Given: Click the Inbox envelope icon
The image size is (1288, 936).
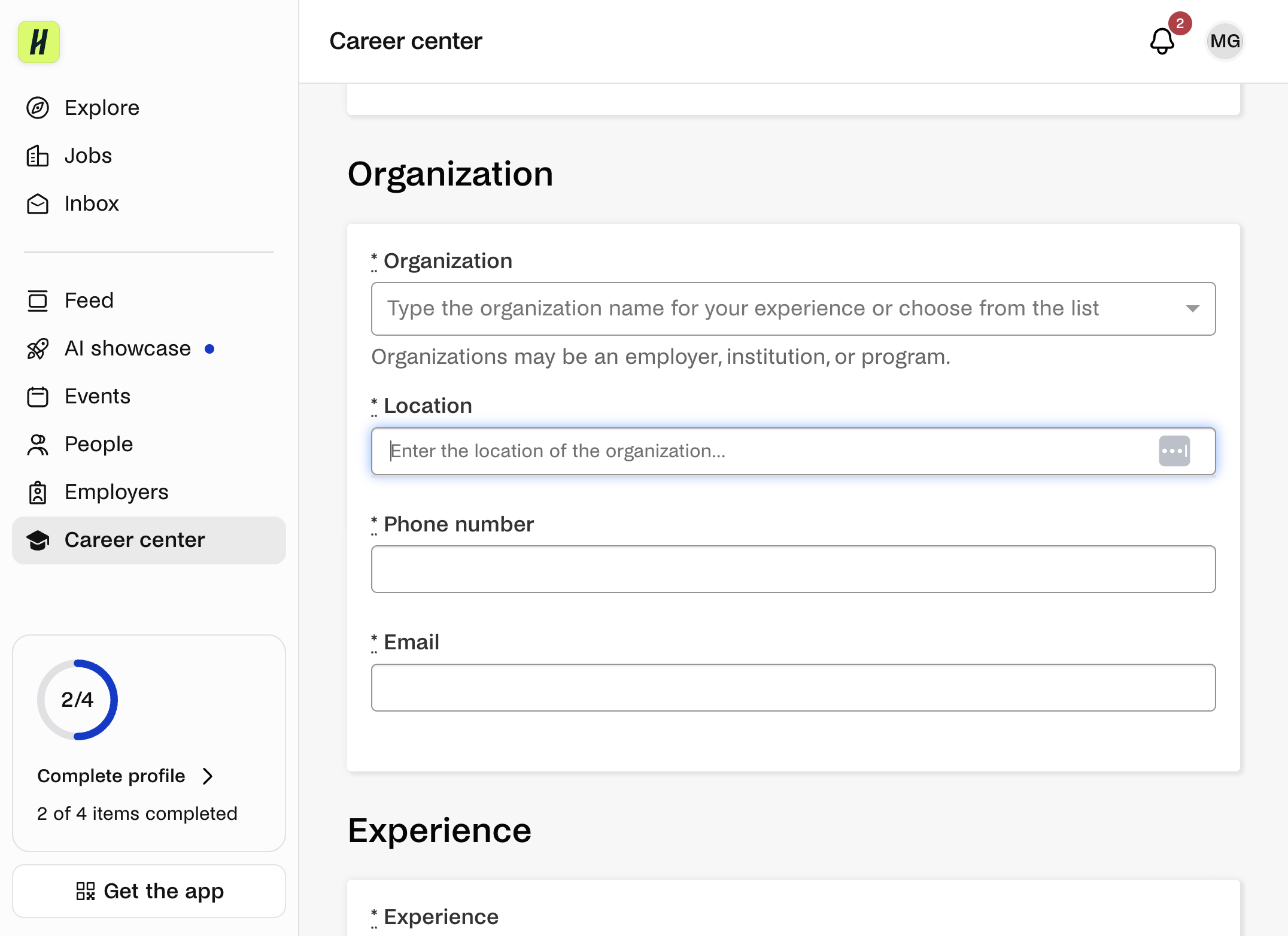Looking at the screenshot, I should pyautogui.click(x=38, y=203).
